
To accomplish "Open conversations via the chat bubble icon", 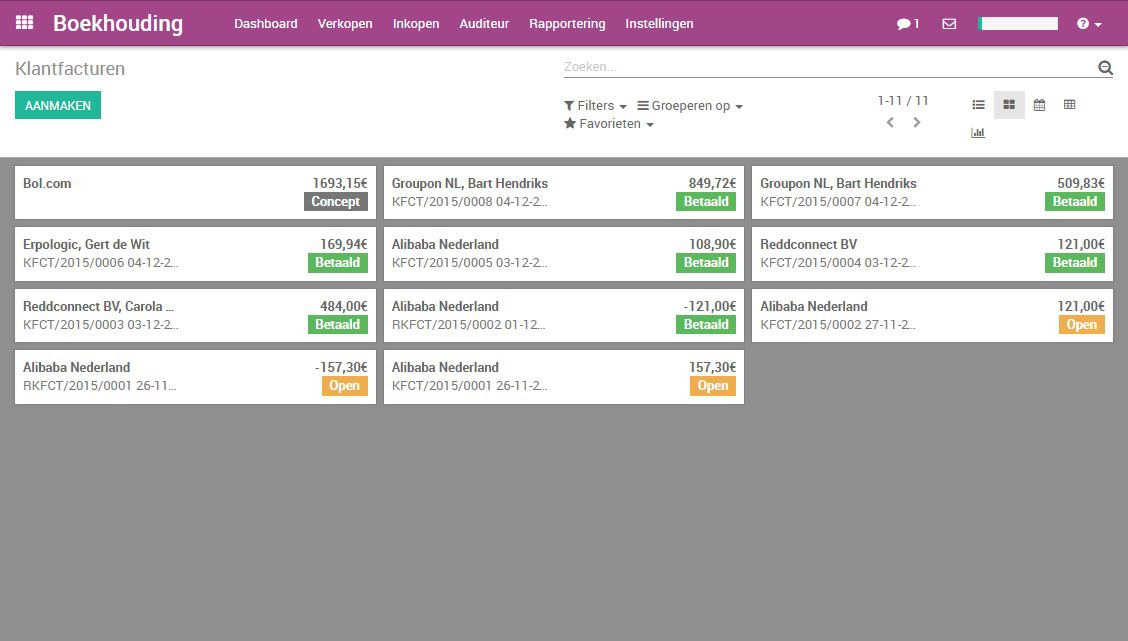I will click(x=903, y=22).
